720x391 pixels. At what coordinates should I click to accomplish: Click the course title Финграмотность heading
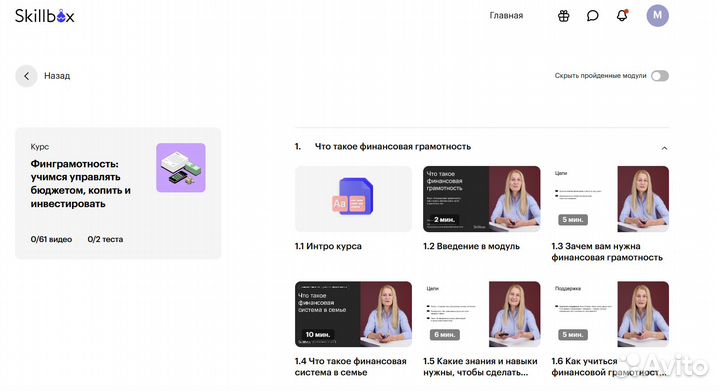point(81,184)
